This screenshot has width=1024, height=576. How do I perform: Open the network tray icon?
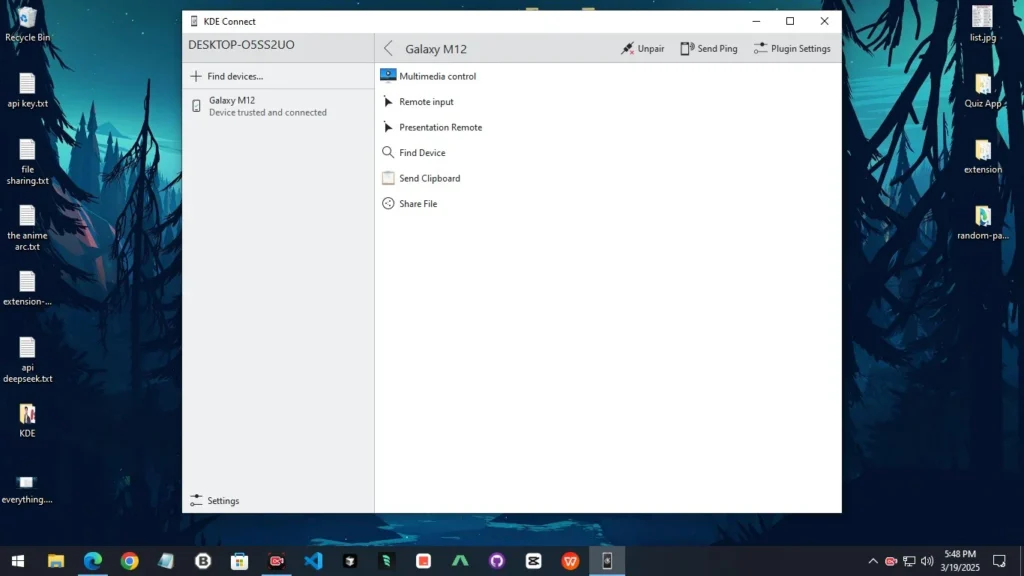[x=909, y=561]
